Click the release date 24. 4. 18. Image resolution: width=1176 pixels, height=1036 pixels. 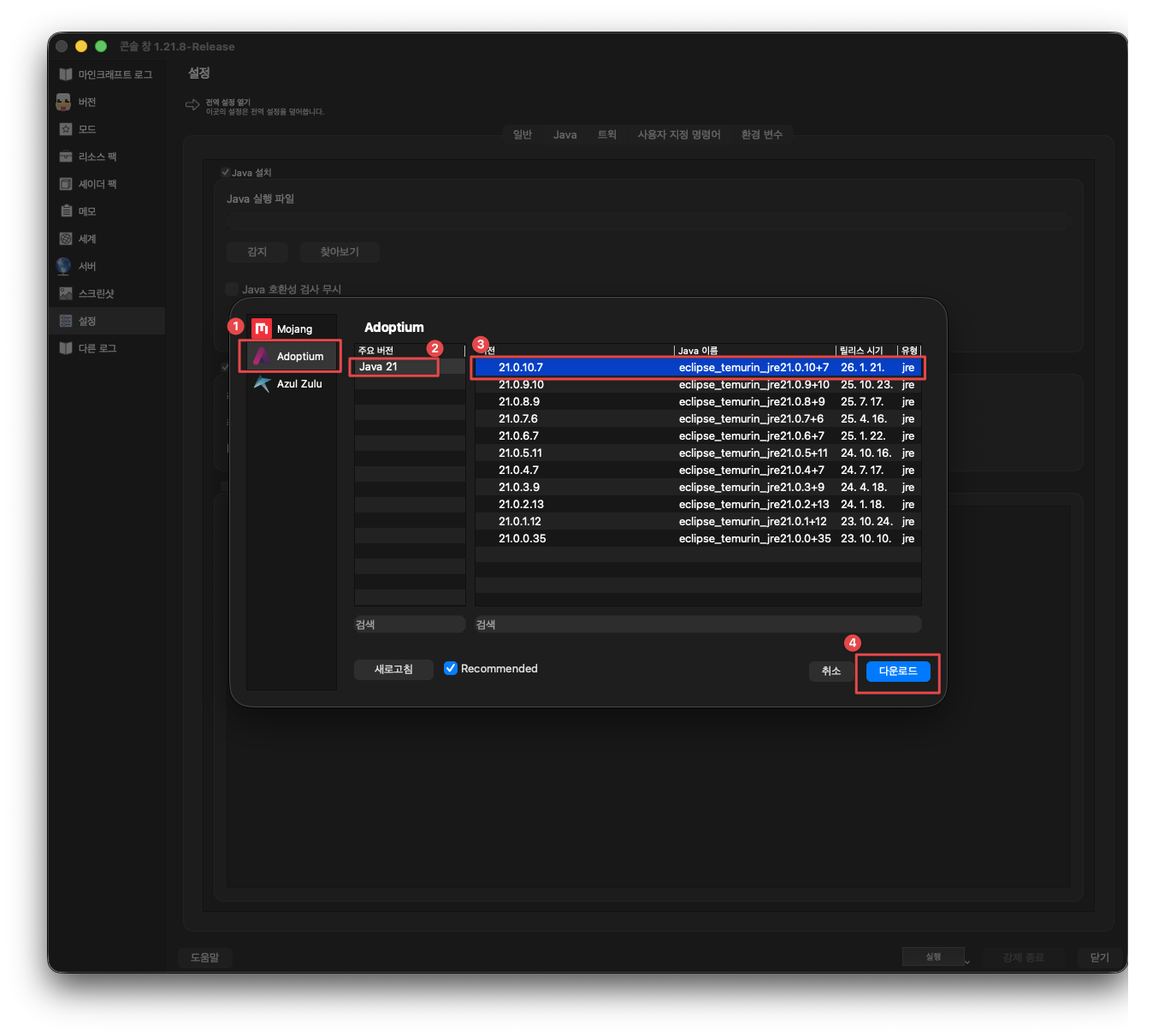pos(864,487)
